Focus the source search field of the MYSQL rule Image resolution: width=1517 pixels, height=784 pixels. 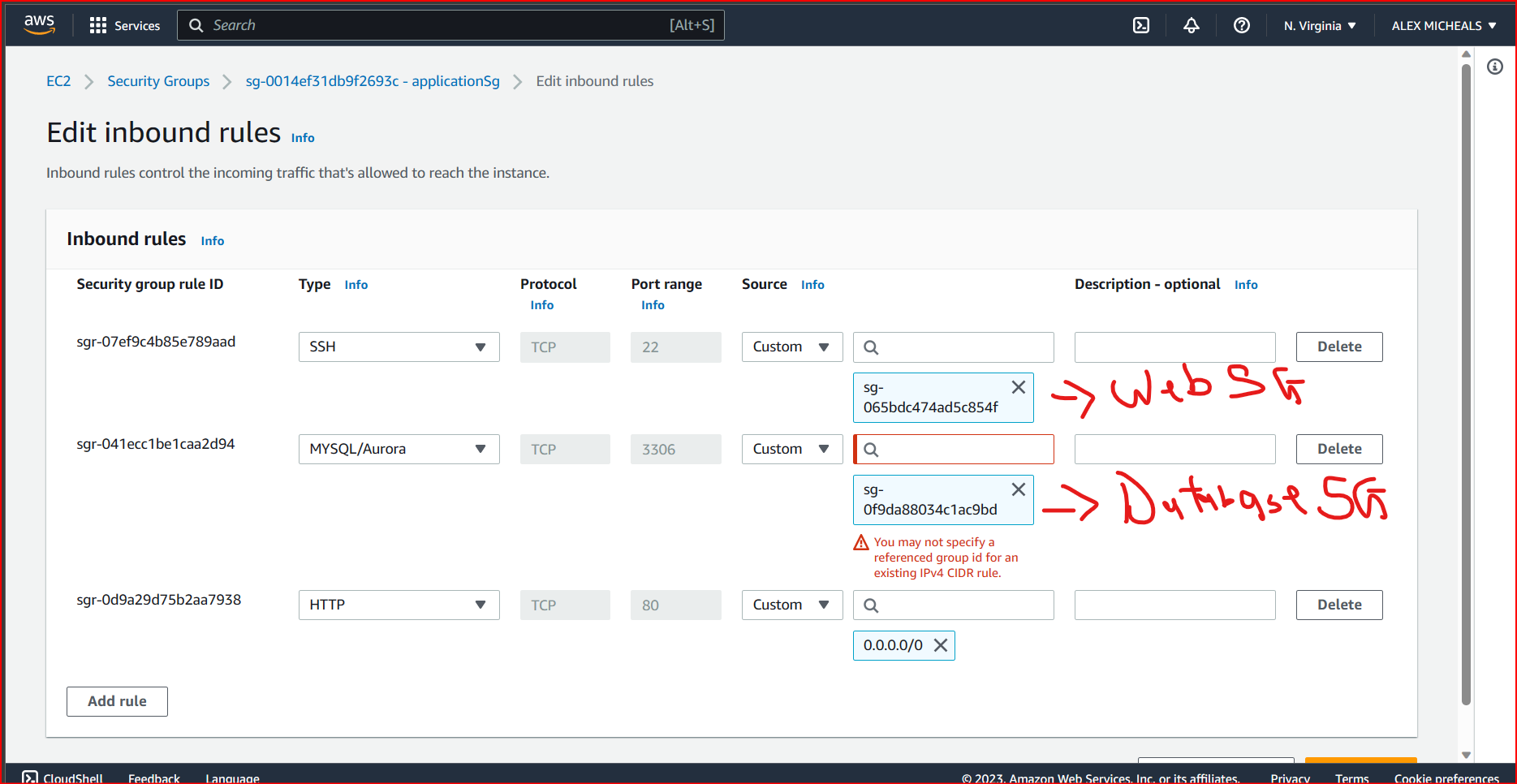953,449
